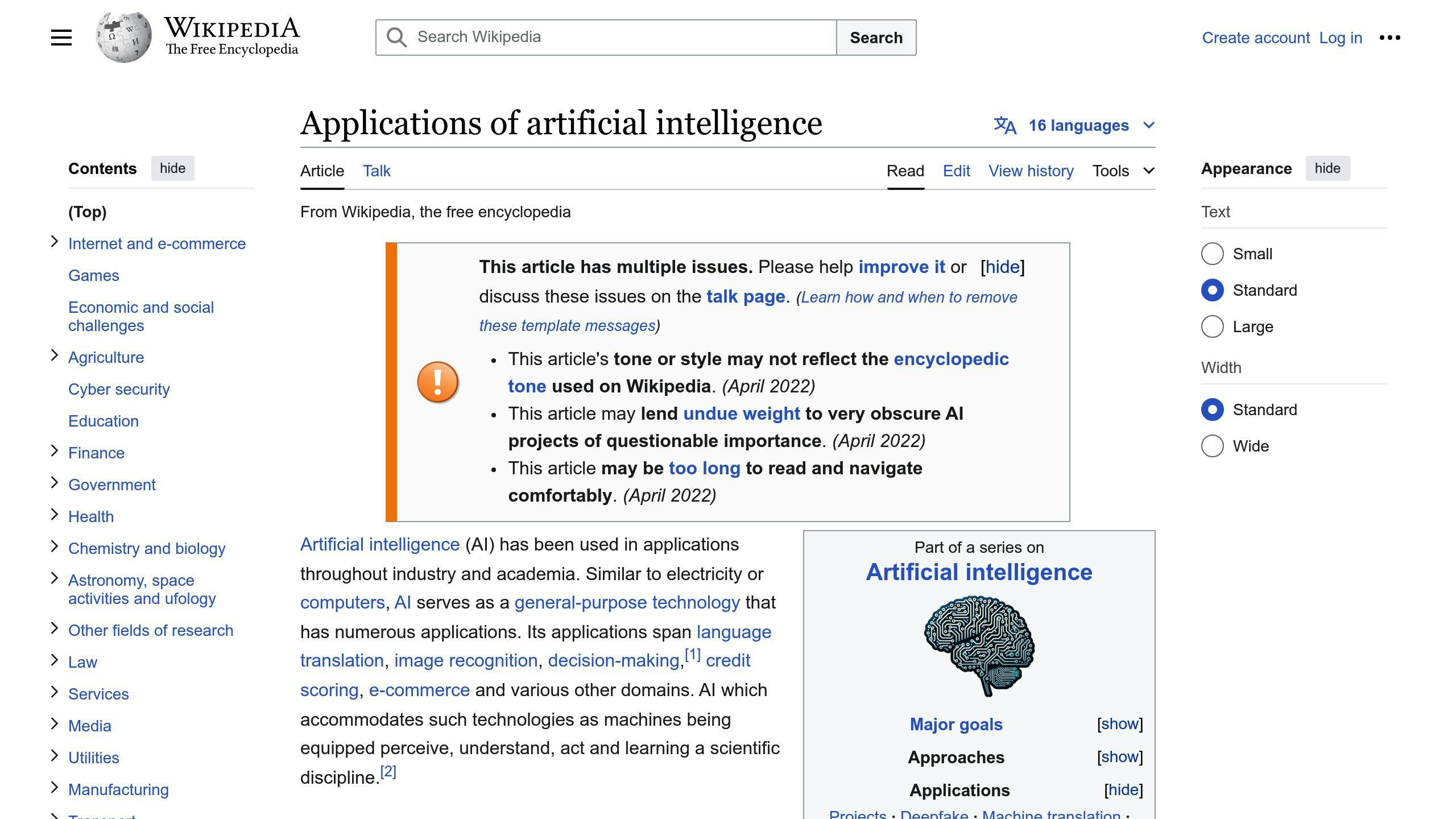Image resolution: width=1456 pixels, height=819 pixels.
Task: Open the Machine translation link
Action: point(1051,814)
